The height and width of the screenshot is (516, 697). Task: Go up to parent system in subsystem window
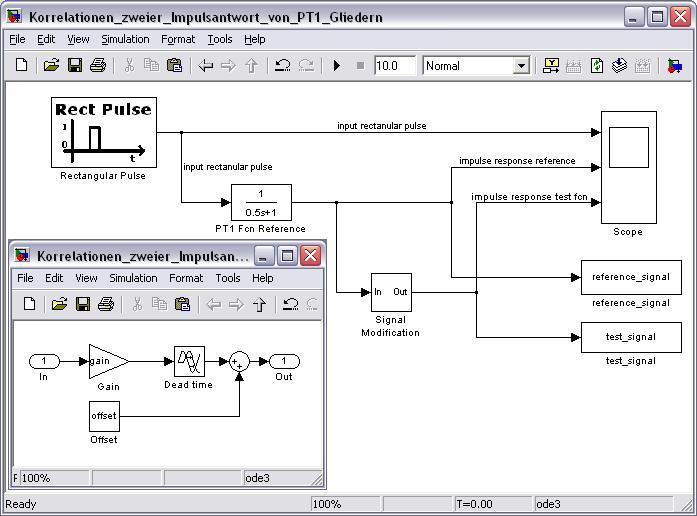[x=260, y=304]
